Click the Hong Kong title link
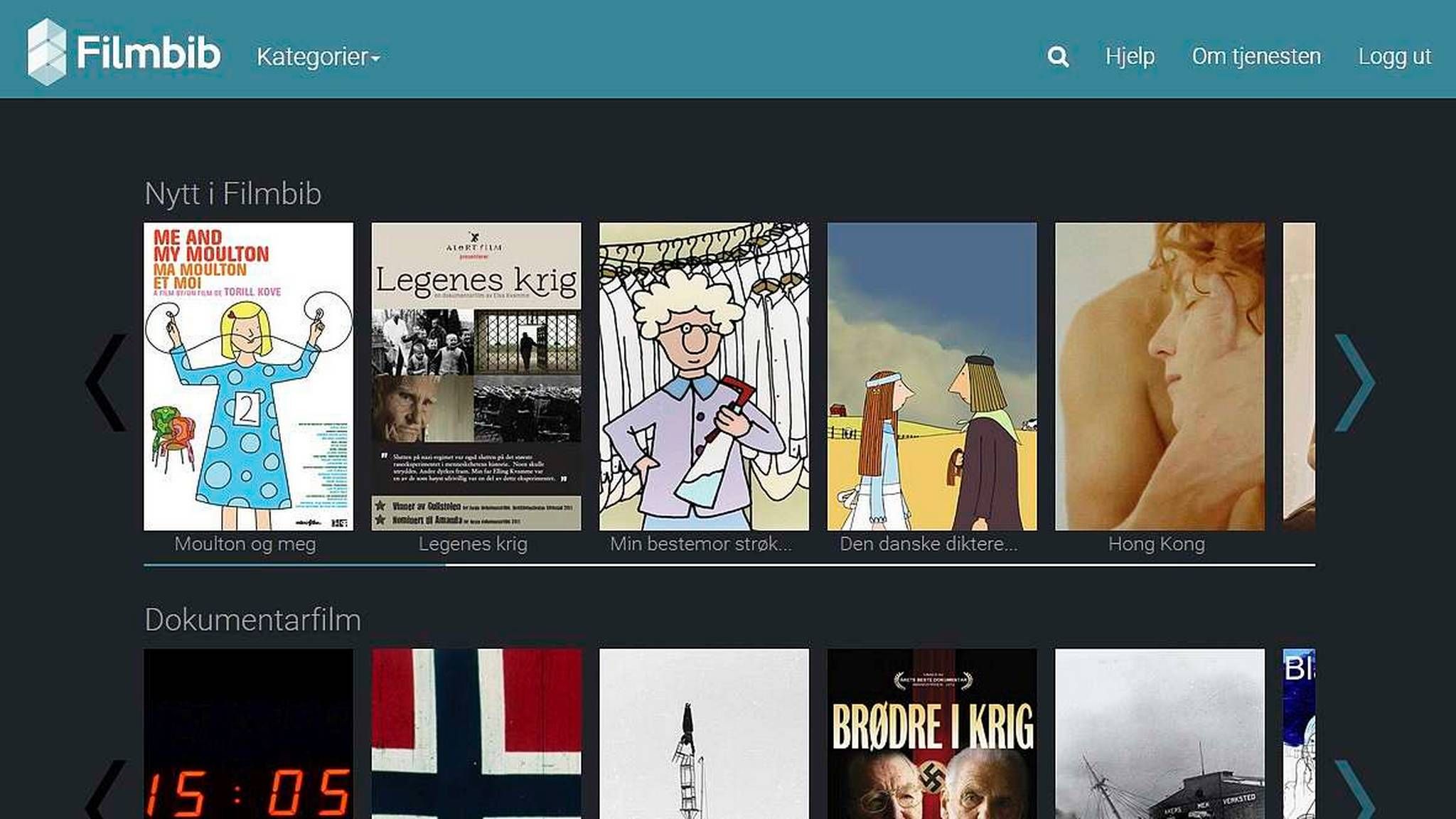The height and width of the screenshot is (819, 1456). coord(1157,544)
